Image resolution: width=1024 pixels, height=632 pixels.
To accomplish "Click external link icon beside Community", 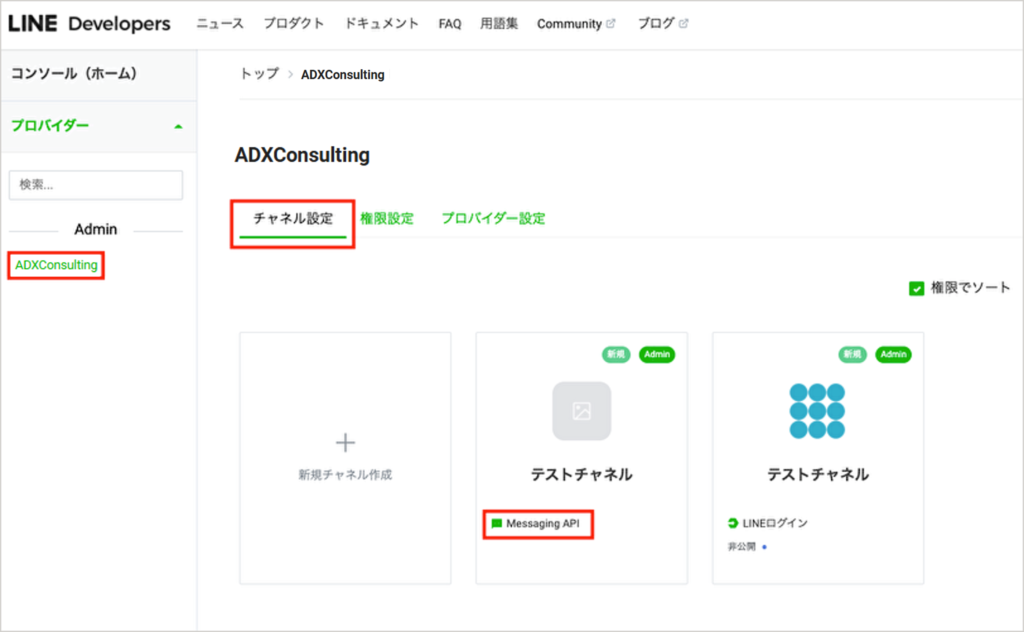I will tap(611, 24).
